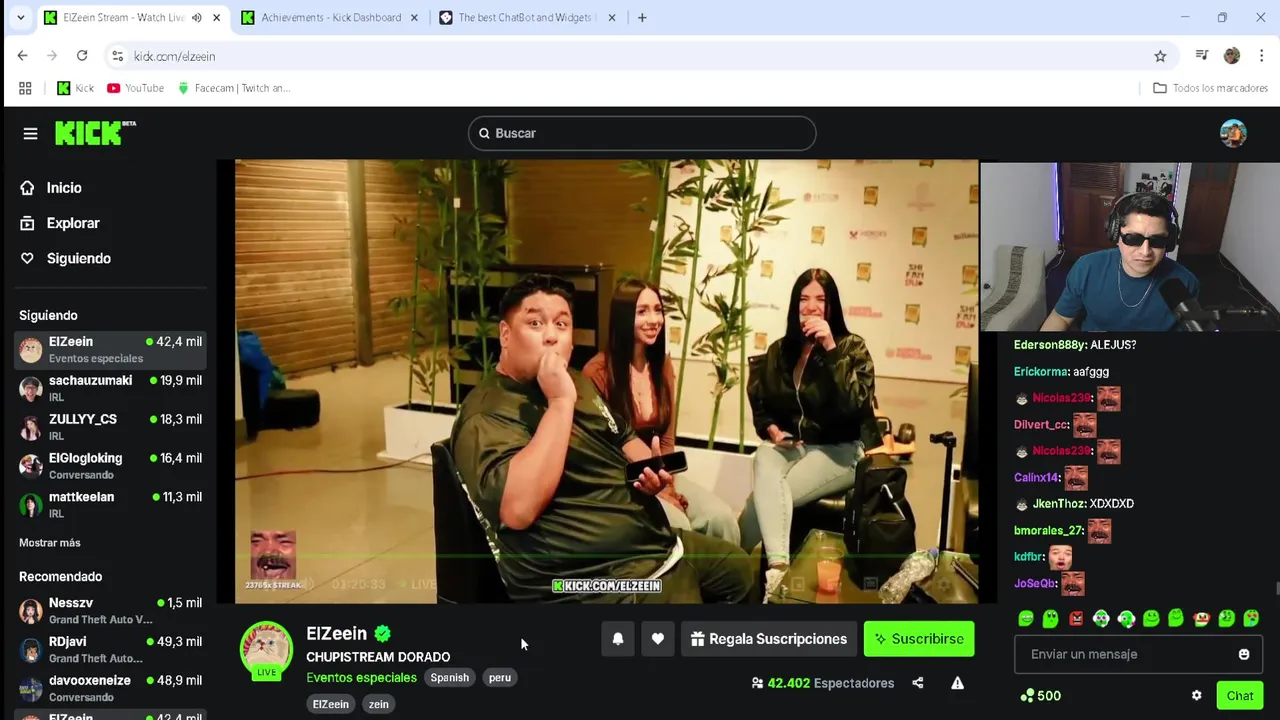1280x720 pixels.
Task: Click the chat message input field
Action: click(x=1138, y=654)
